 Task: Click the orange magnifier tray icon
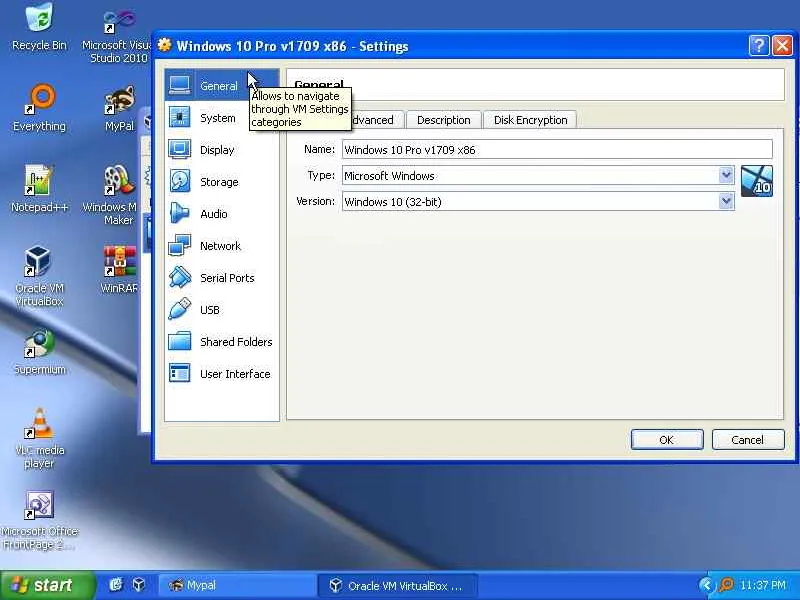click(x=726, y=585)
